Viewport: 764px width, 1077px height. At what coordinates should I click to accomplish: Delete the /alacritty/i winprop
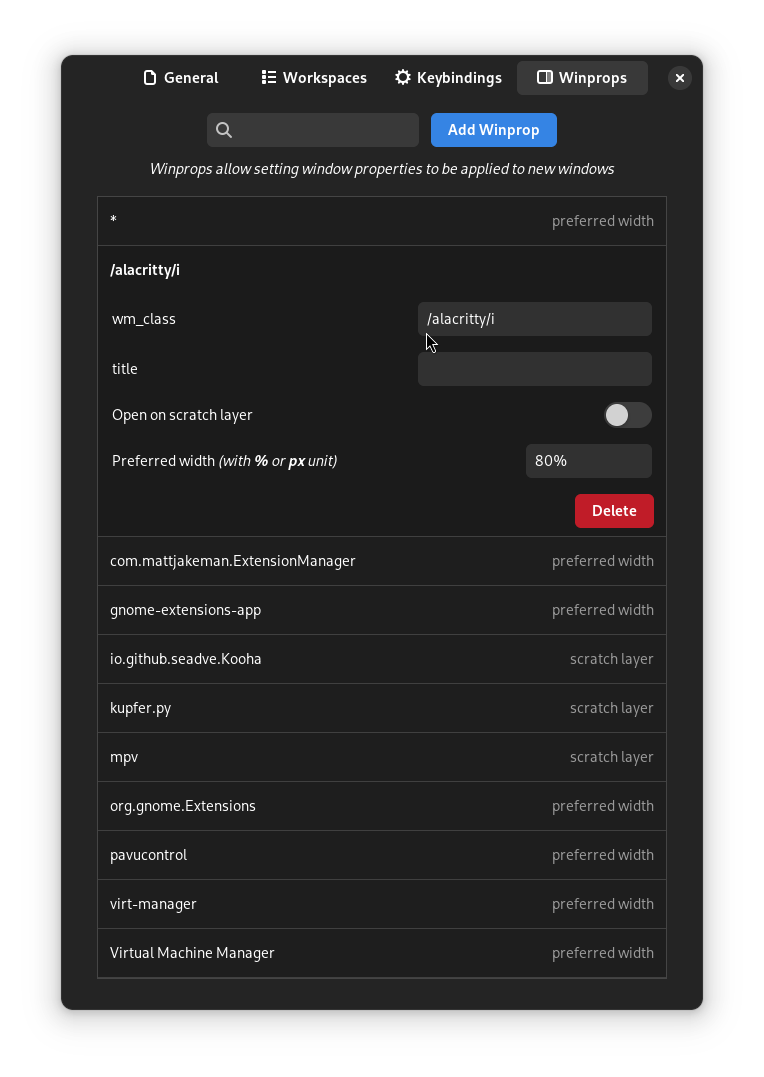coord(614,510)
